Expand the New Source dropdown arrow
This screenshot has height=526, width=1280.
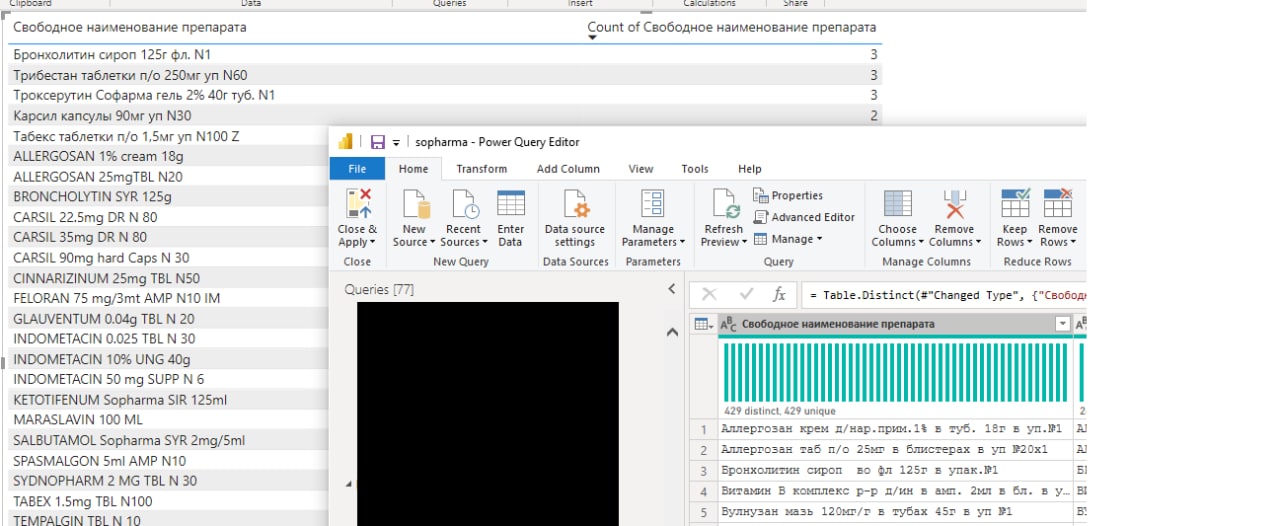pyautogui.click(x=432, y=243)
